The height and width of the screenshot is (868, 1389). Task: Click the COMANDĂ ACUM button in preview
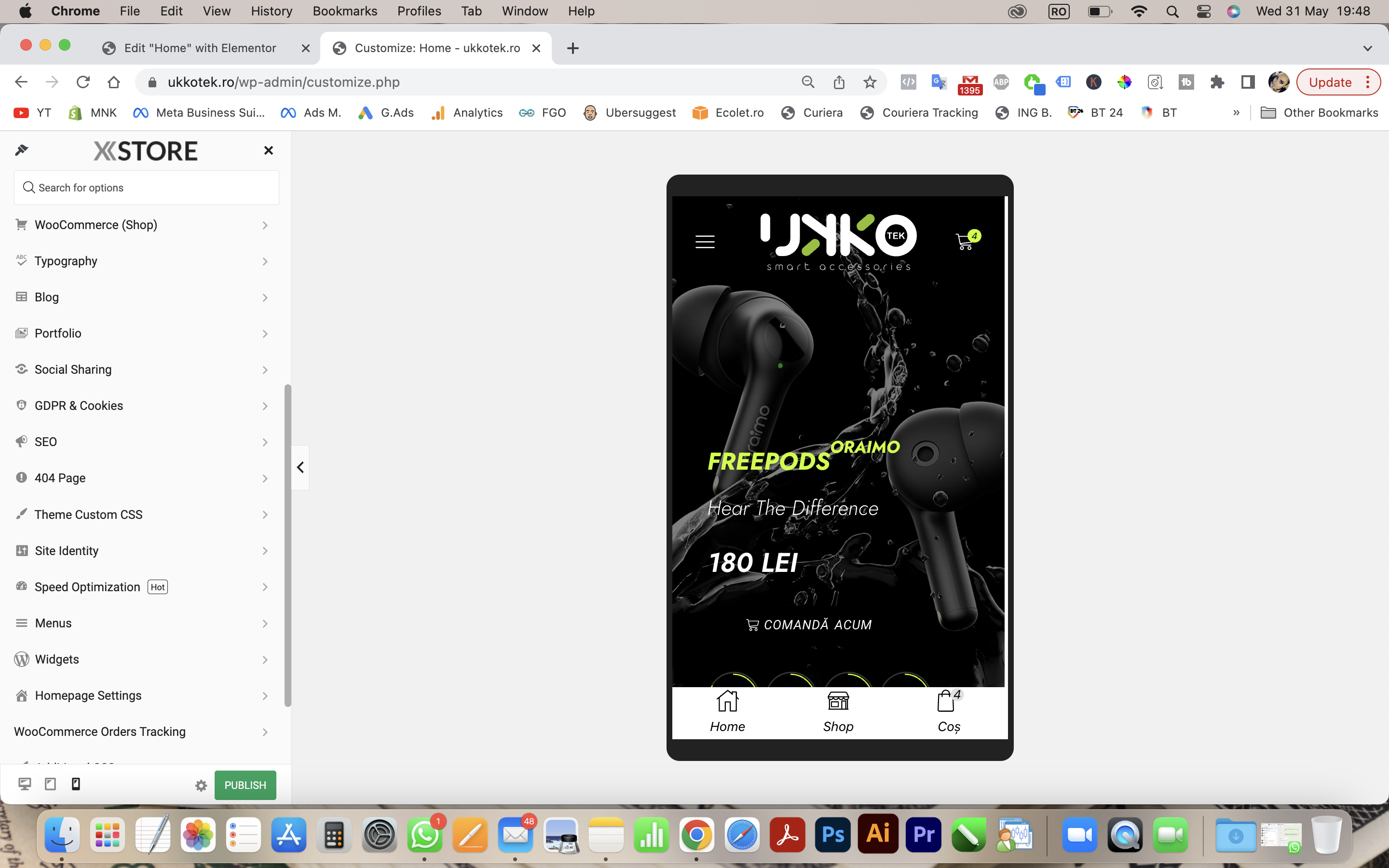click(808, 624)
